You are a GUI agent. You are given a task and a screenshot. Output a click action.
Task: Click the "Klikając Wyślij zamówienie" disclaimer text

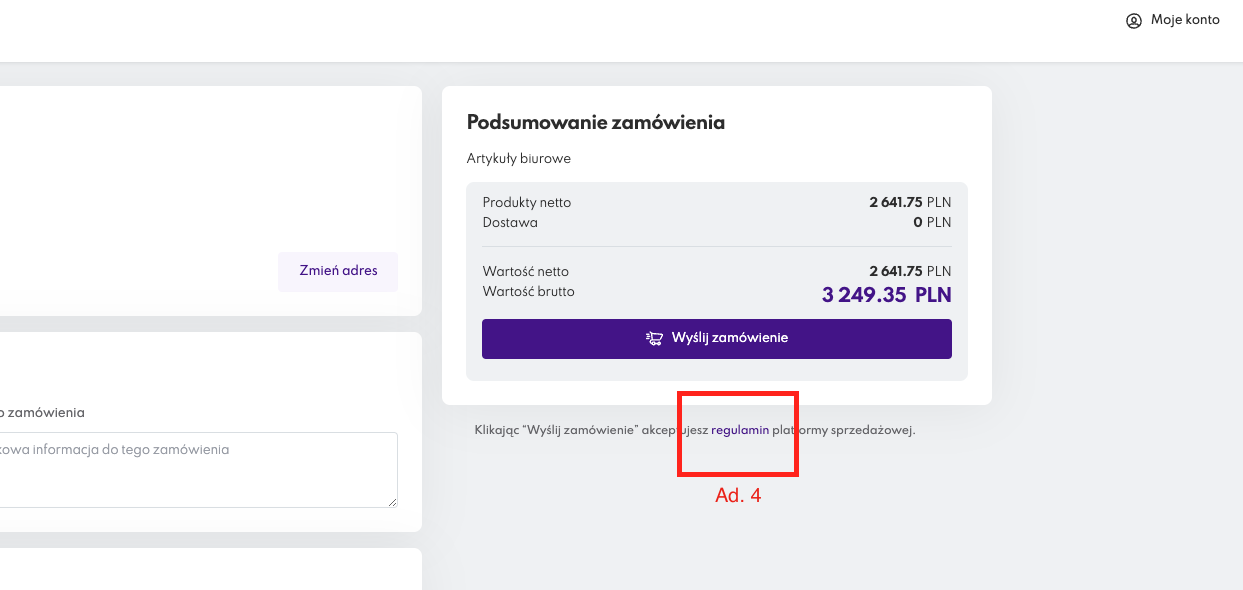click(x=590, y=431)
